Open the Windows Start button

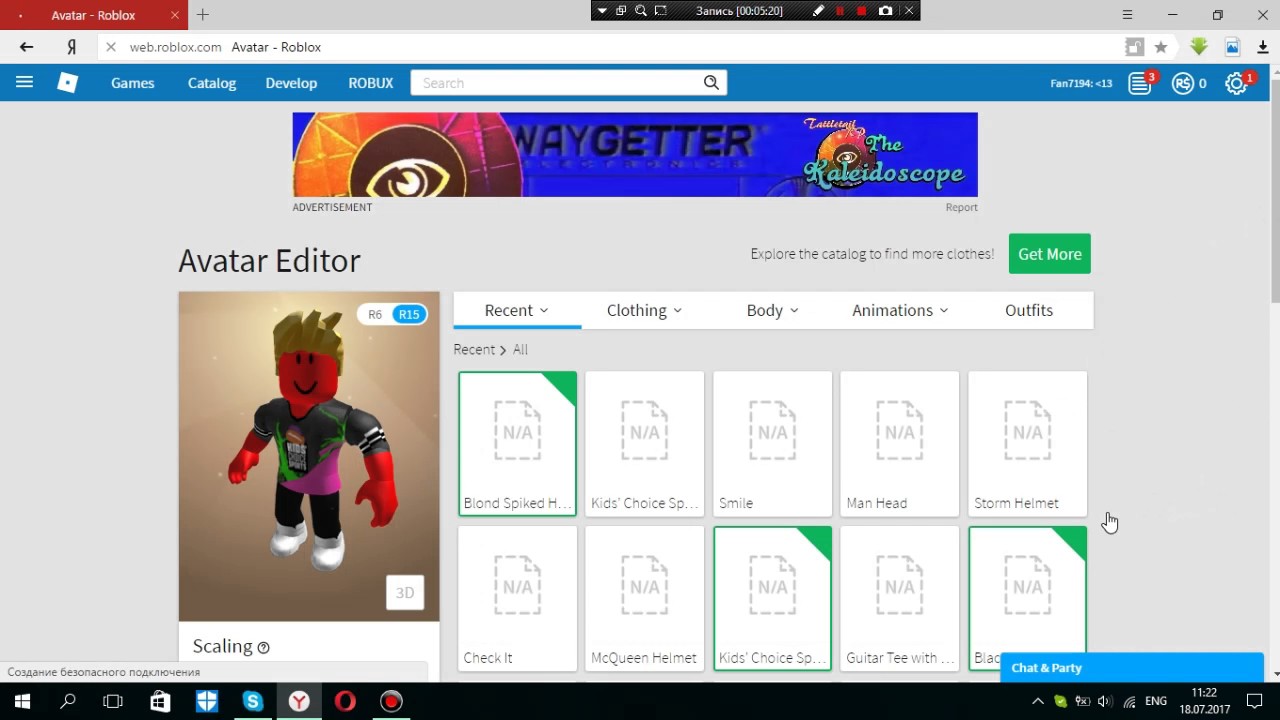[x=22, y=701]
